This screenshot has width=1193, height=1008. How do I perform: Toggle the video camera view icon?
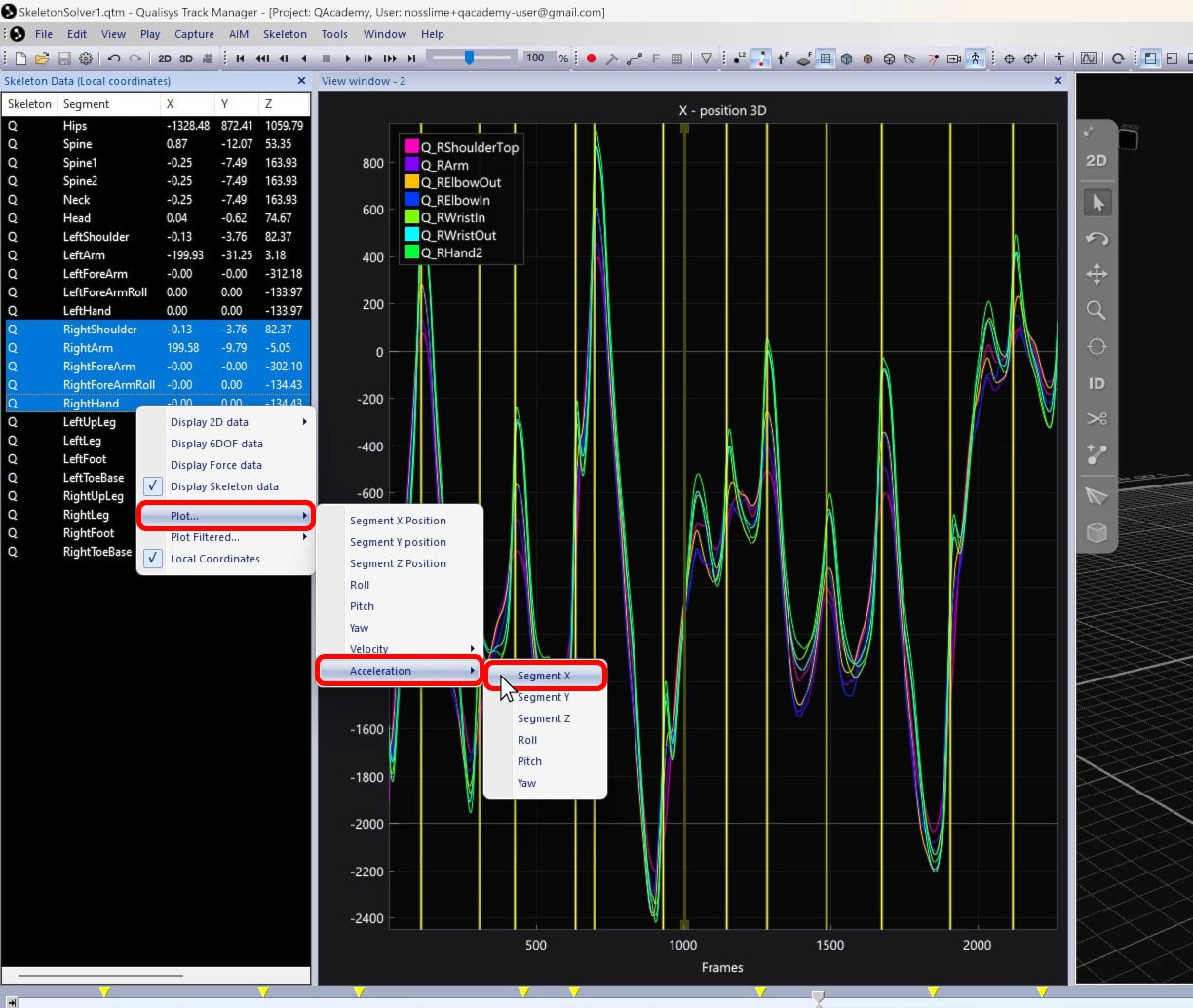953,58
